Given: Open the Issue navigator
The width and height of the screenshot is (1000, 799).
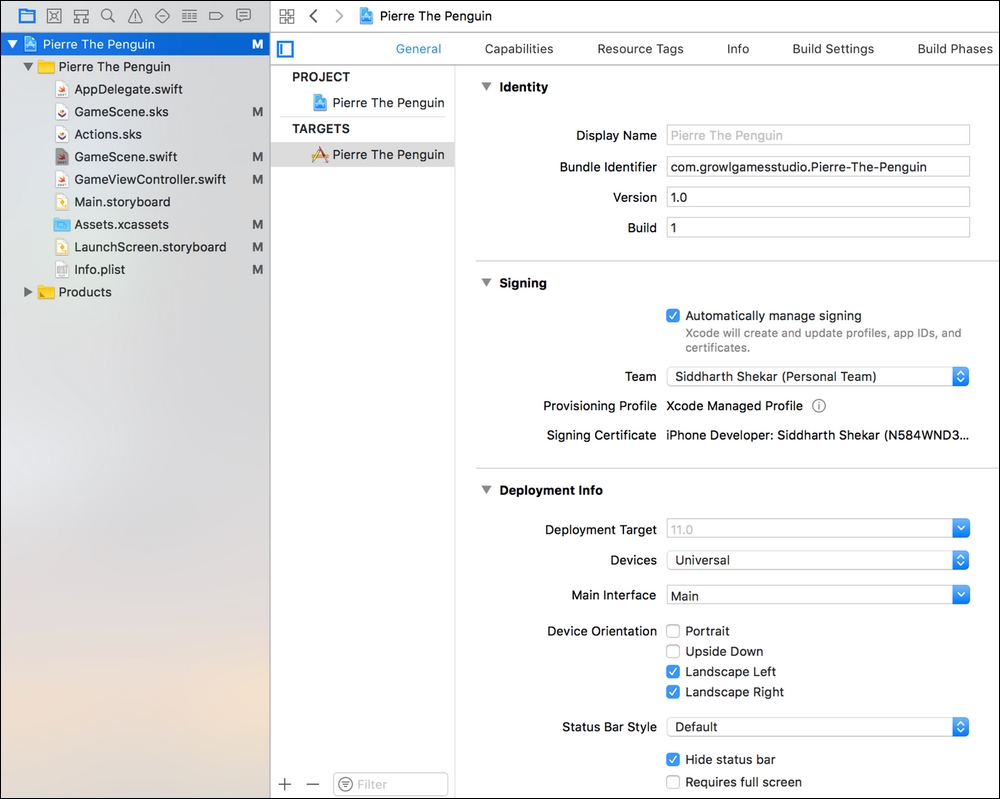Looking at the screenshot, I should point(134,16).
